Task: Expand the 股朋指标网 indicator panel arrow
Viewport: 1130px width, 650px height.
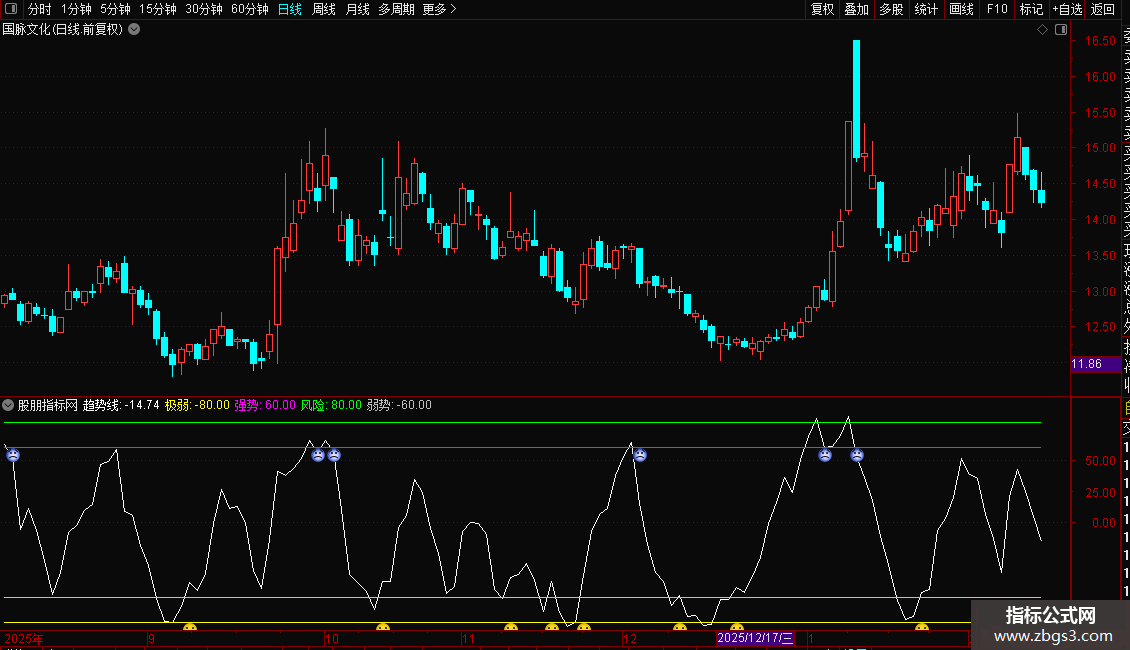Action: [x=9, y=405]
